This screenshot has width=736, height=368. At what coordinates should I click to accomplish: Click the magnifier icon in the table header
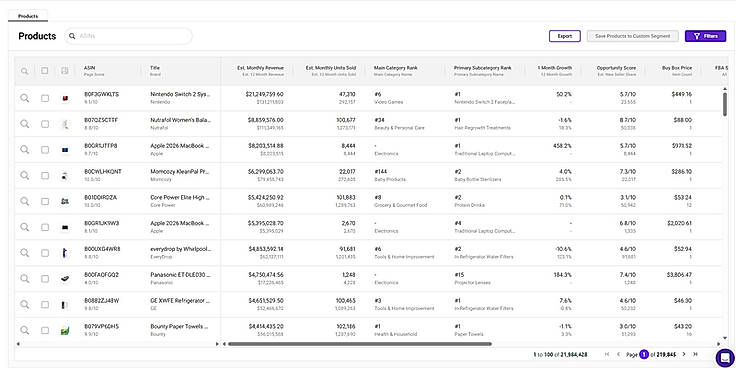(24, 71)
